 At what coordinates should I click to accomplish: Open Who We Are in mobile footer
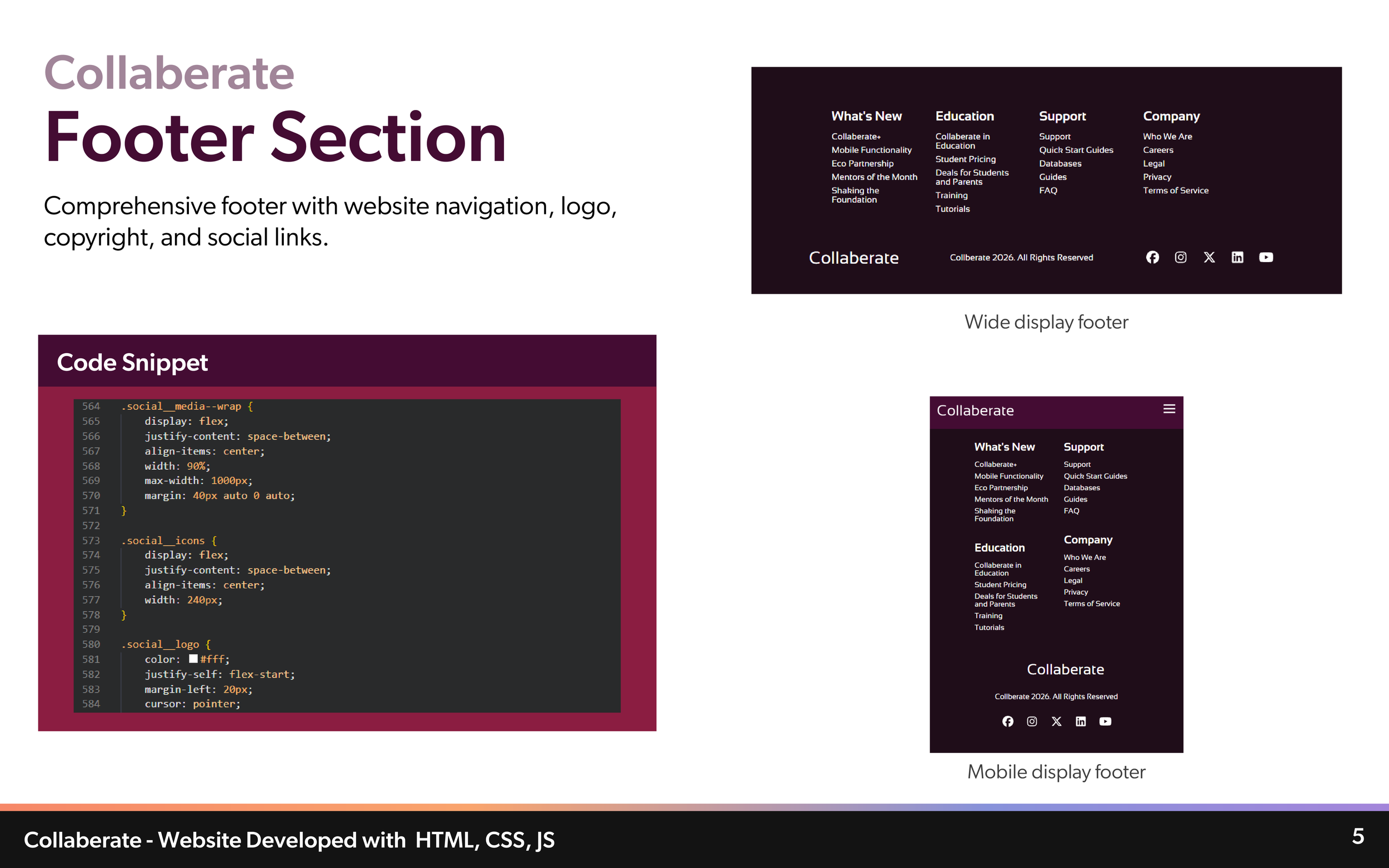coord(1084,558)
